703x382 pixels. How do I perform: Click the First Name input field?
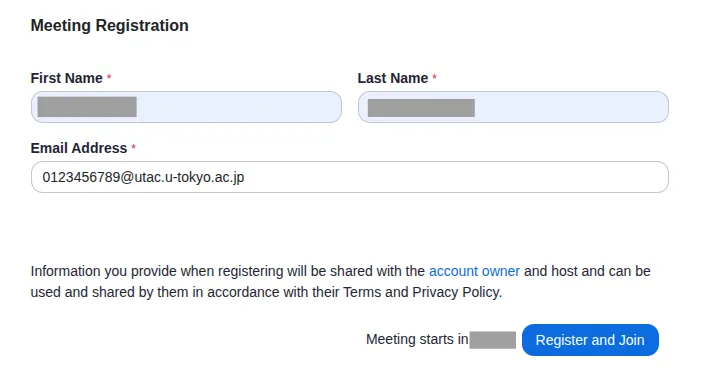coord(186,107)
